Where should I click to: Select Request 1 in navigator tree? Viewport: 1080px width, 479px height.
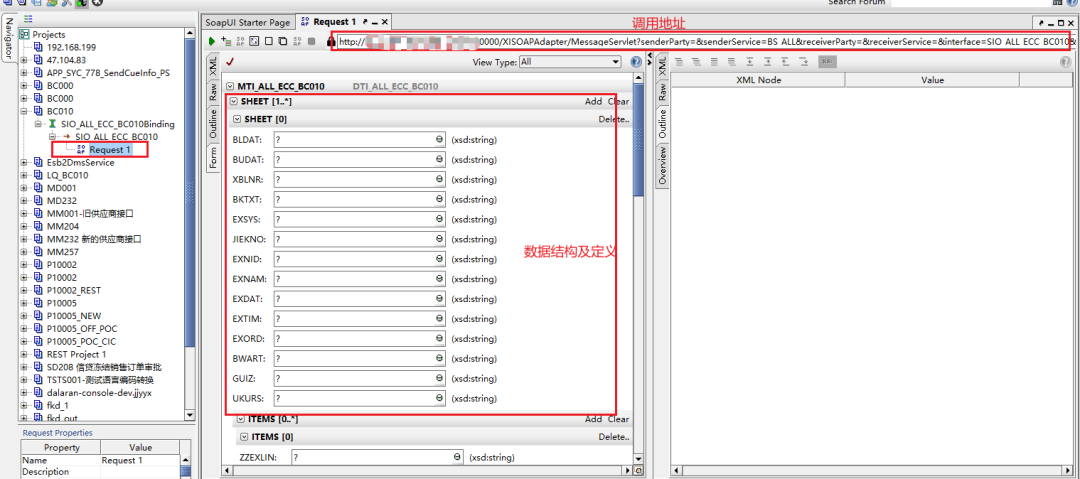(110, 150)
